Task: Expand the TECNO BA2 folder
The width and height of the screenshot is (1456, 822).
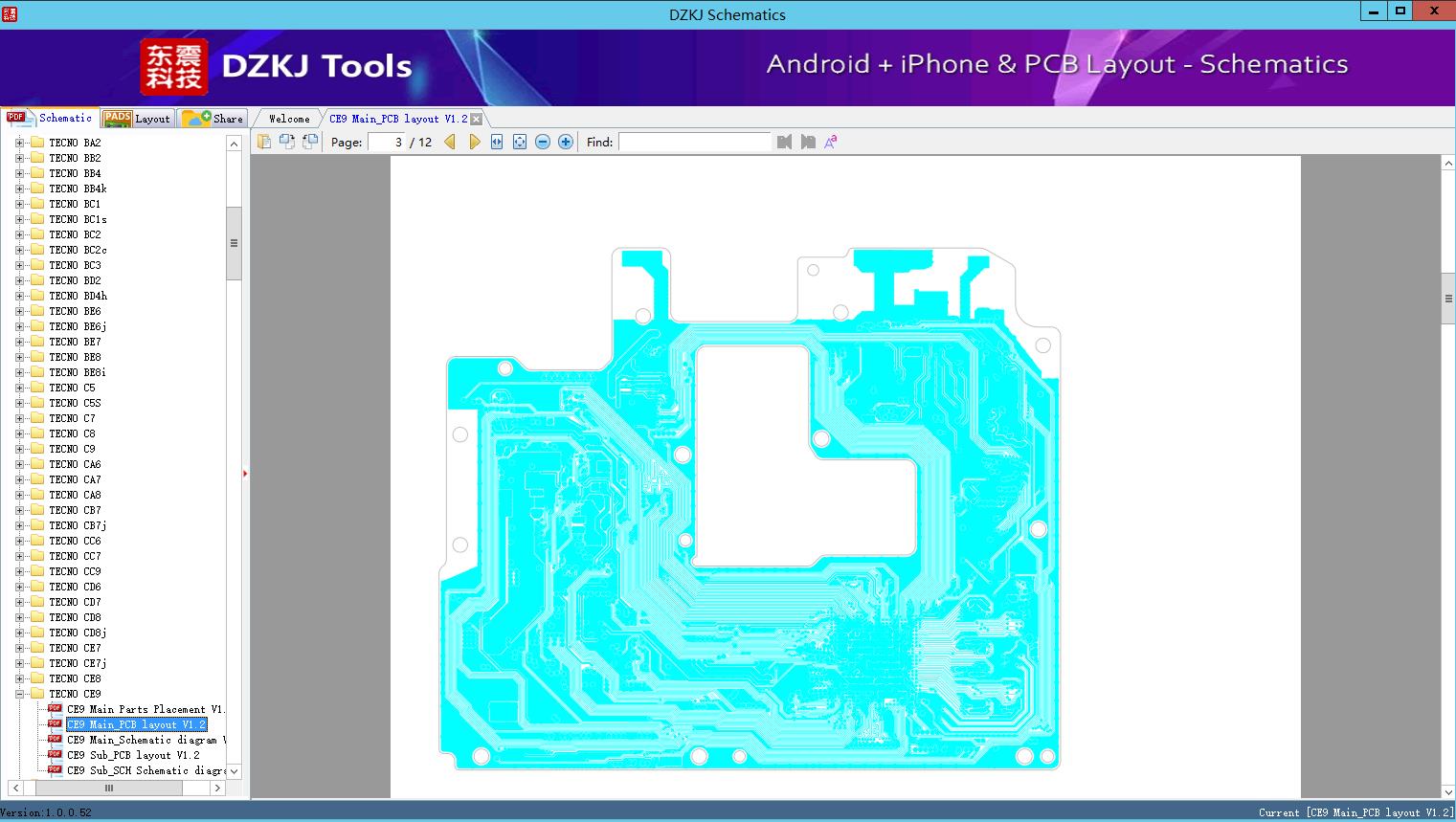Action: click(19, 143)
